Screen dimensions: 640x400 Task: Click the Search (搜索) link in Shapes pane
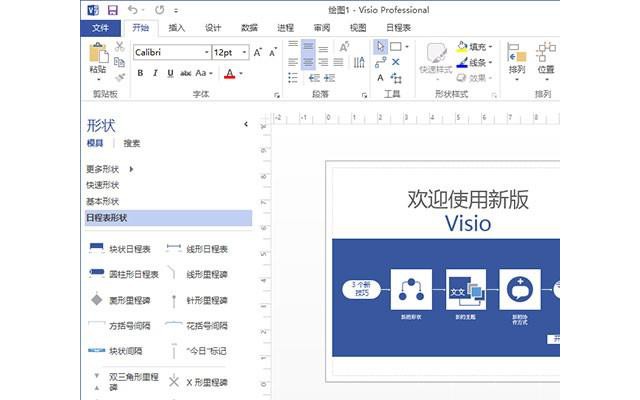coord(132,143)
